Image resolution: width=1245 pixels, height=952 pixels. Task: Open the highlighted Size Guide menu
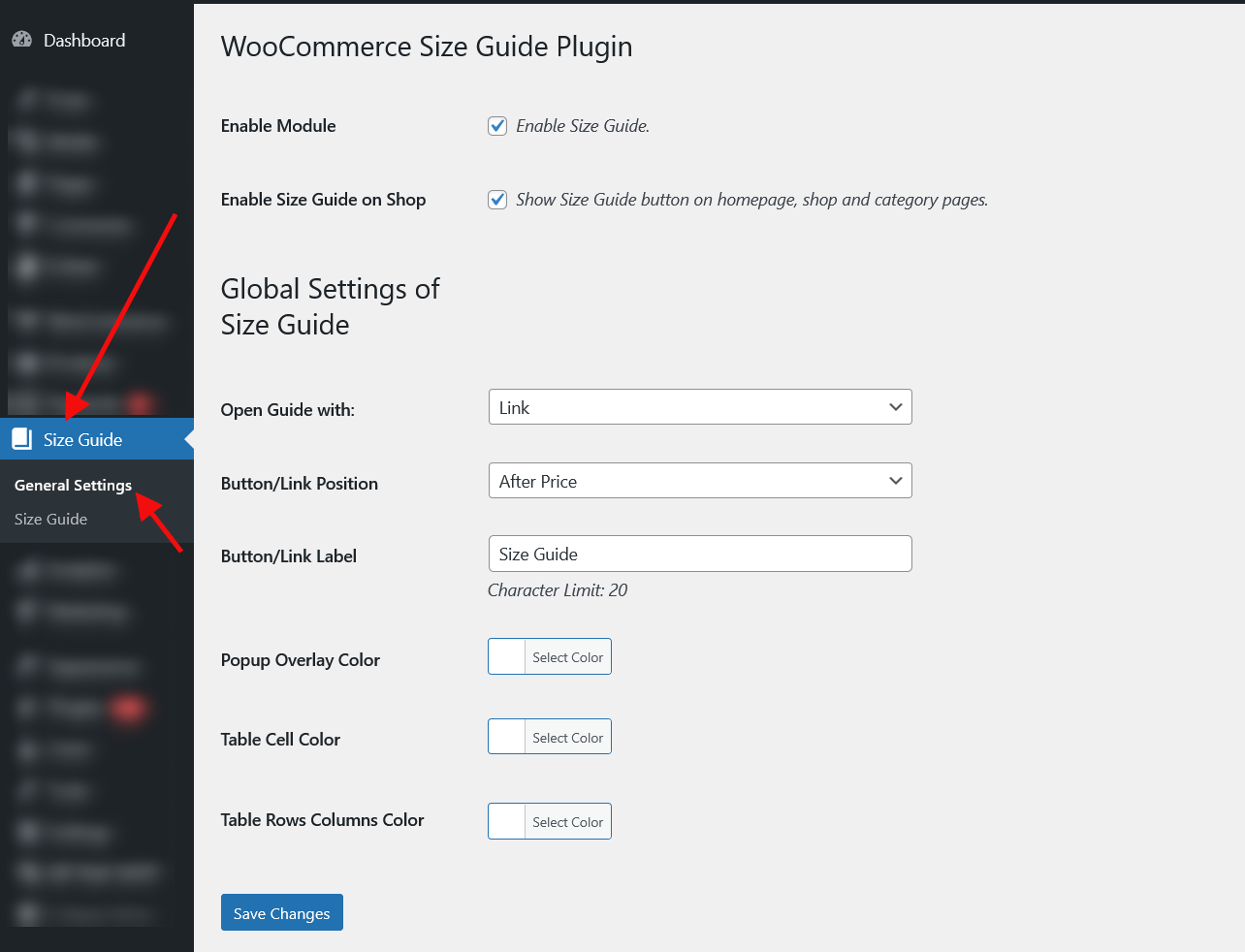tap(97, 439)
